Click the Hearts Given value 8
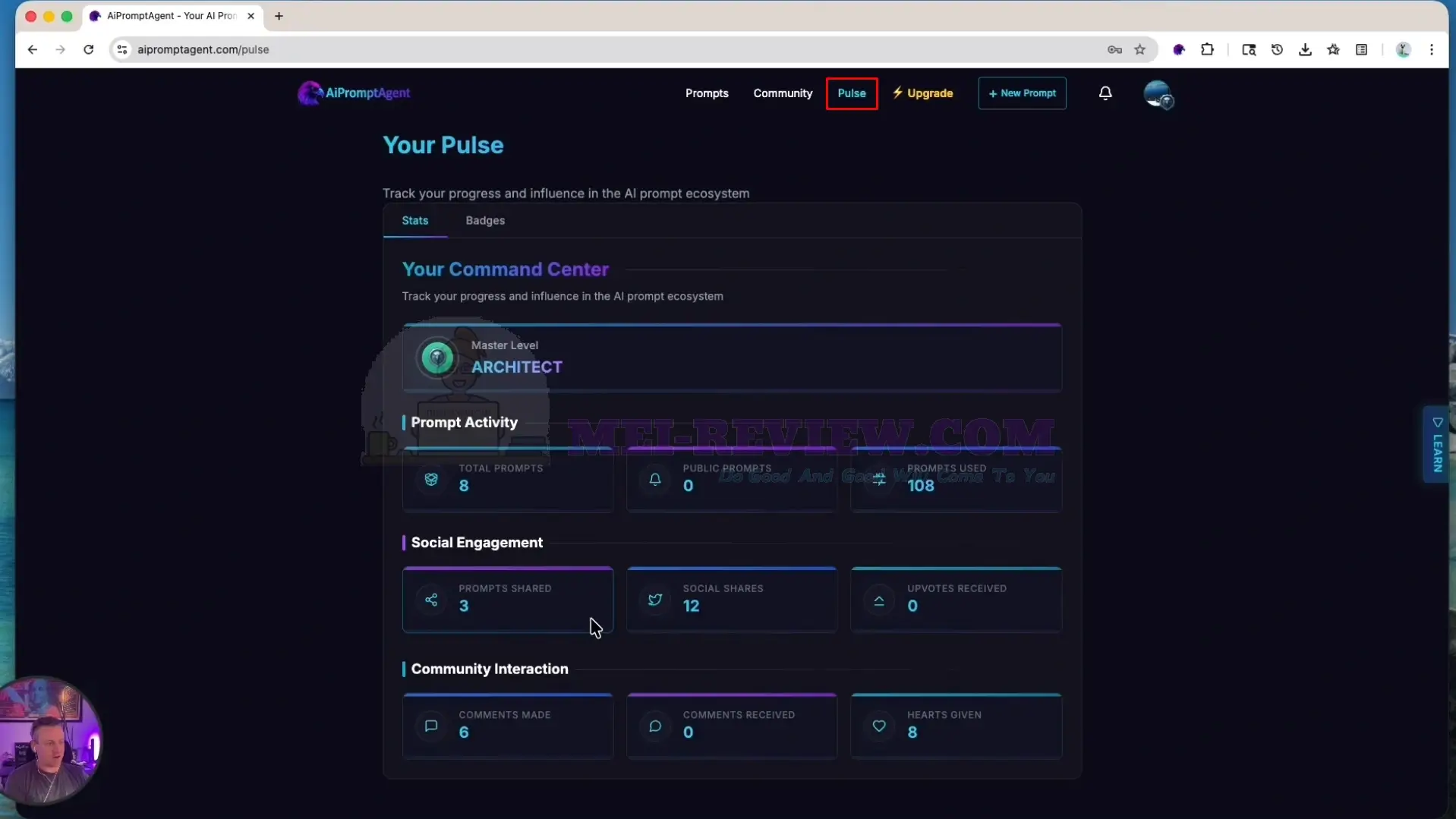This screenshot has height=819, width=1456. pyautogui.click(x=912, y=732)
